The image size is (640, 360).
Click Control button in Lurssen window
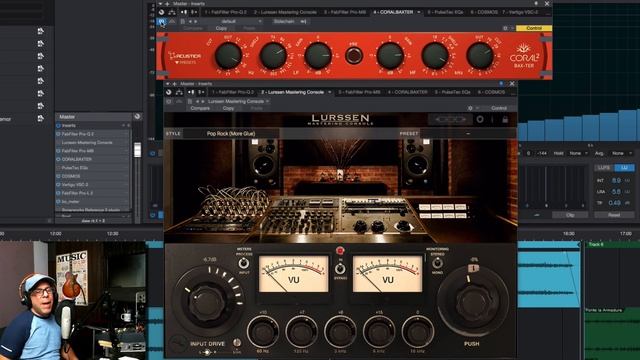click(x=499, y=108)
